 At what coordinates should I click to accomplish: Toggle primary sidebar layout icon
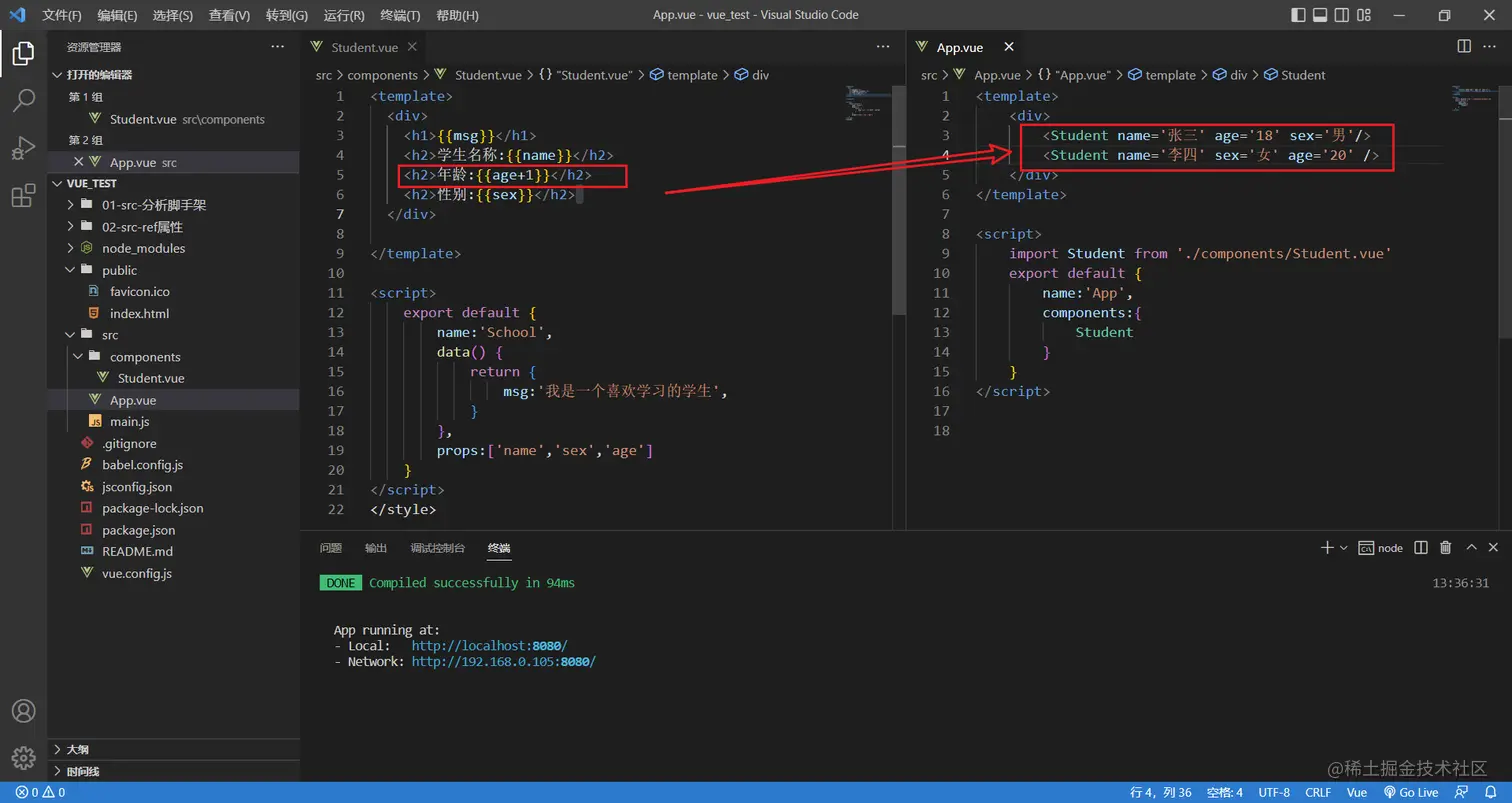1298,15
